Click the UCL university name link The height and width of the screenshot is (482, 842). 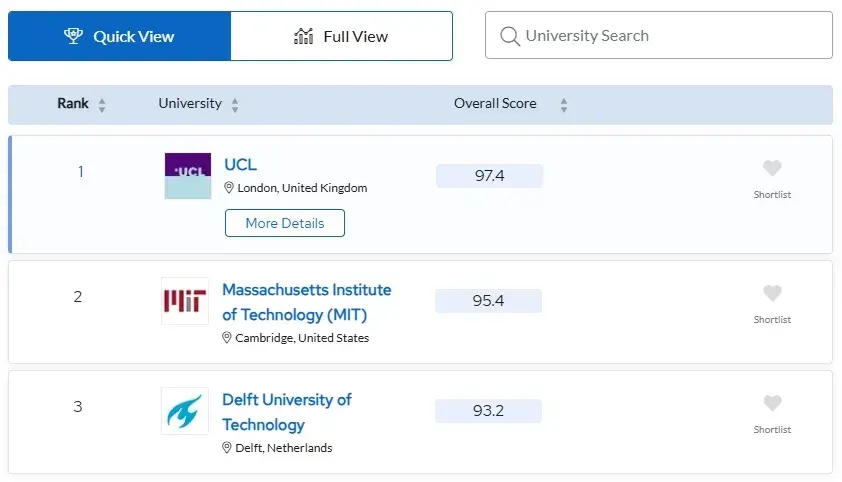coord(241,165)
